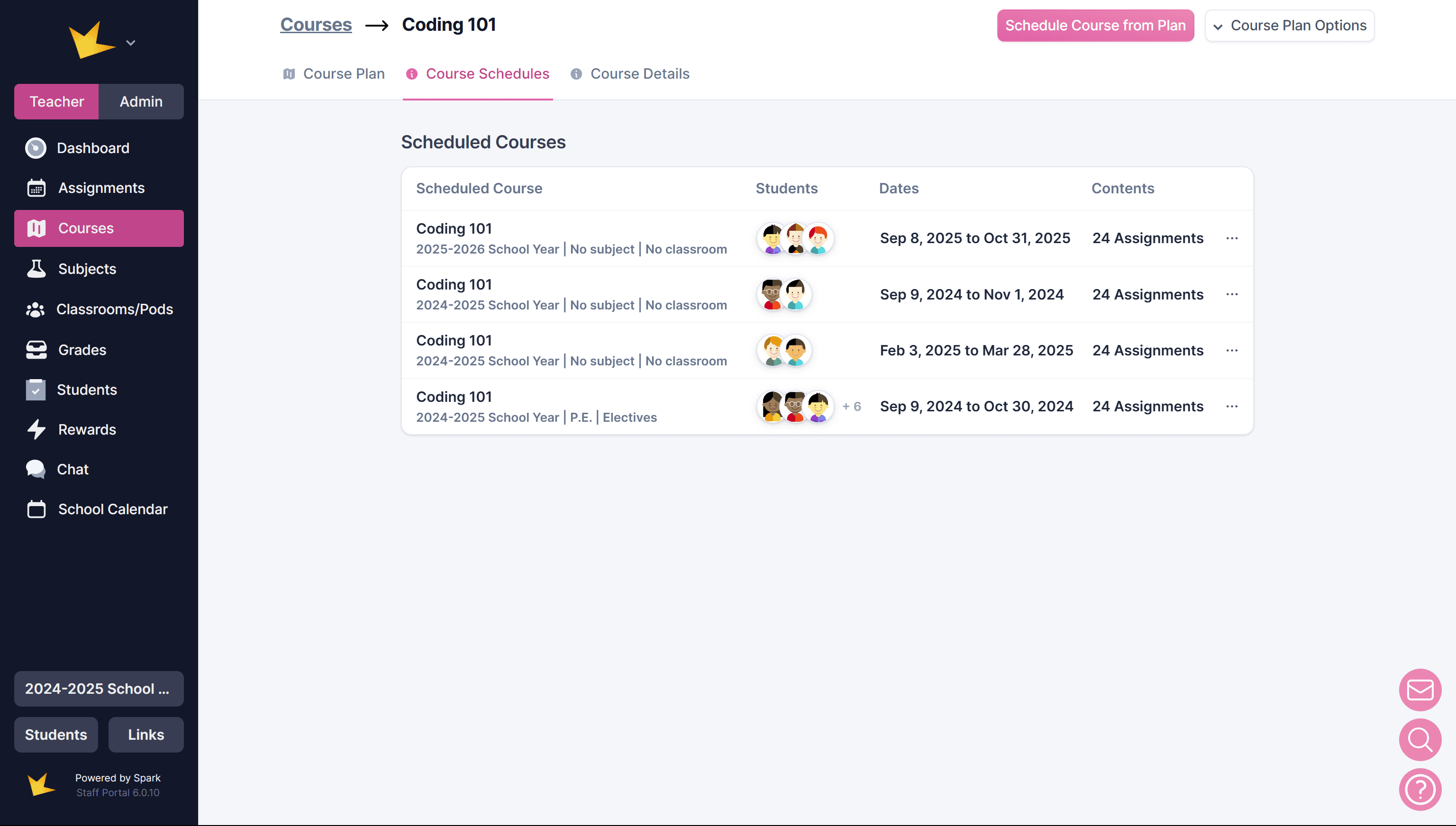Switch to Admin mode toggle
1456x826 pixels.
(141, 101)
